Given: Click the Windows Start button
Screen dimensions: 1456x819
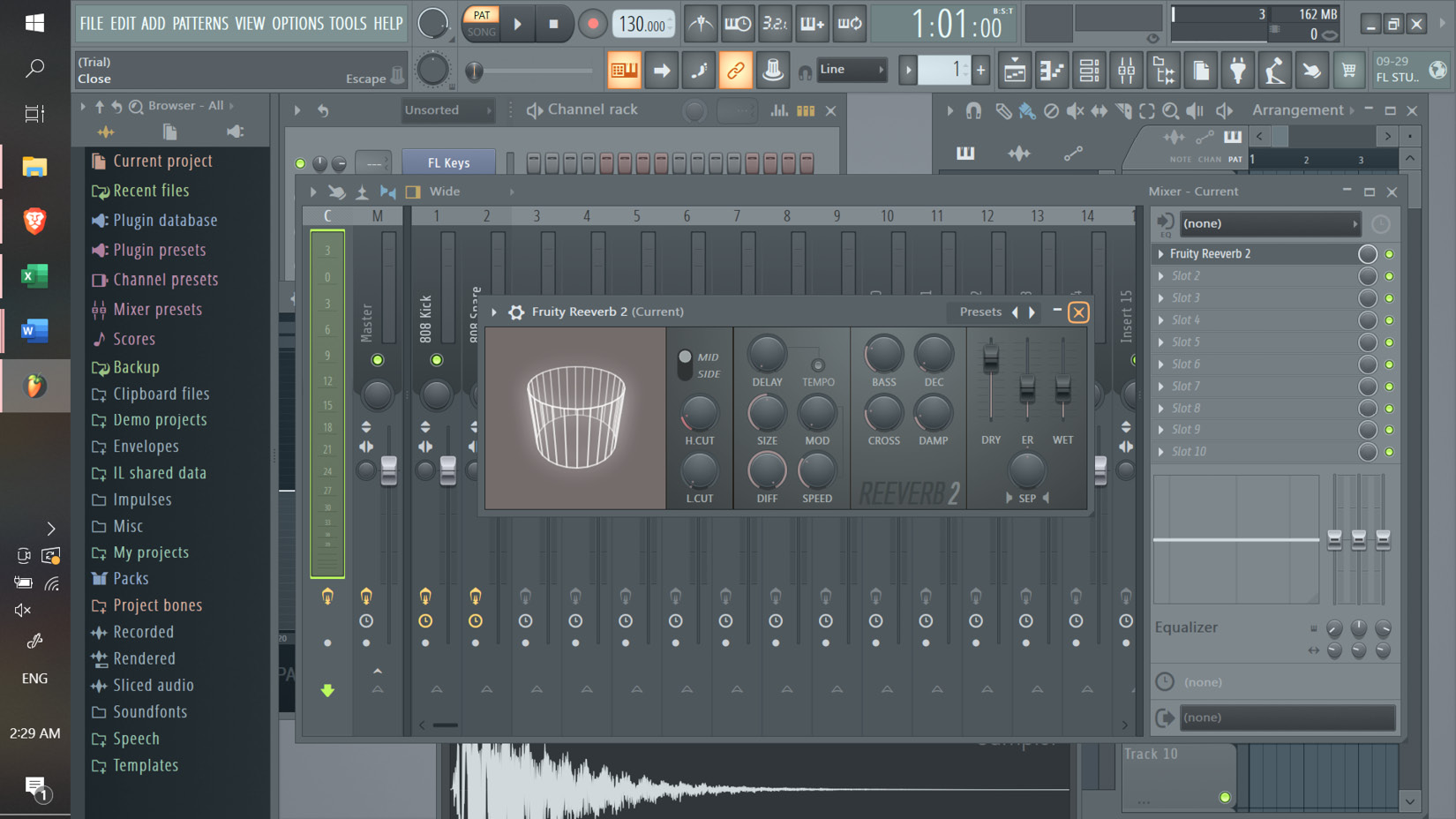Looking at the screenshot, I should (34, 23).
